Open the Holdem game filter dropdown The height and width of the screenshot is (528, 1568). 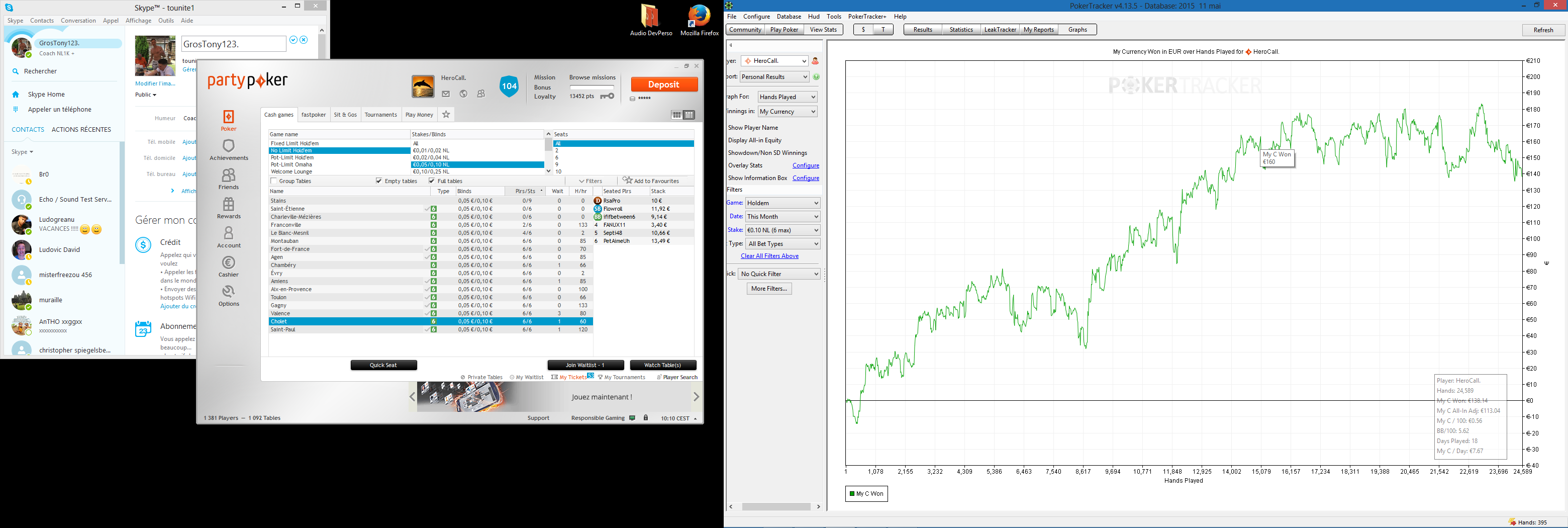[x=782, y=203]
